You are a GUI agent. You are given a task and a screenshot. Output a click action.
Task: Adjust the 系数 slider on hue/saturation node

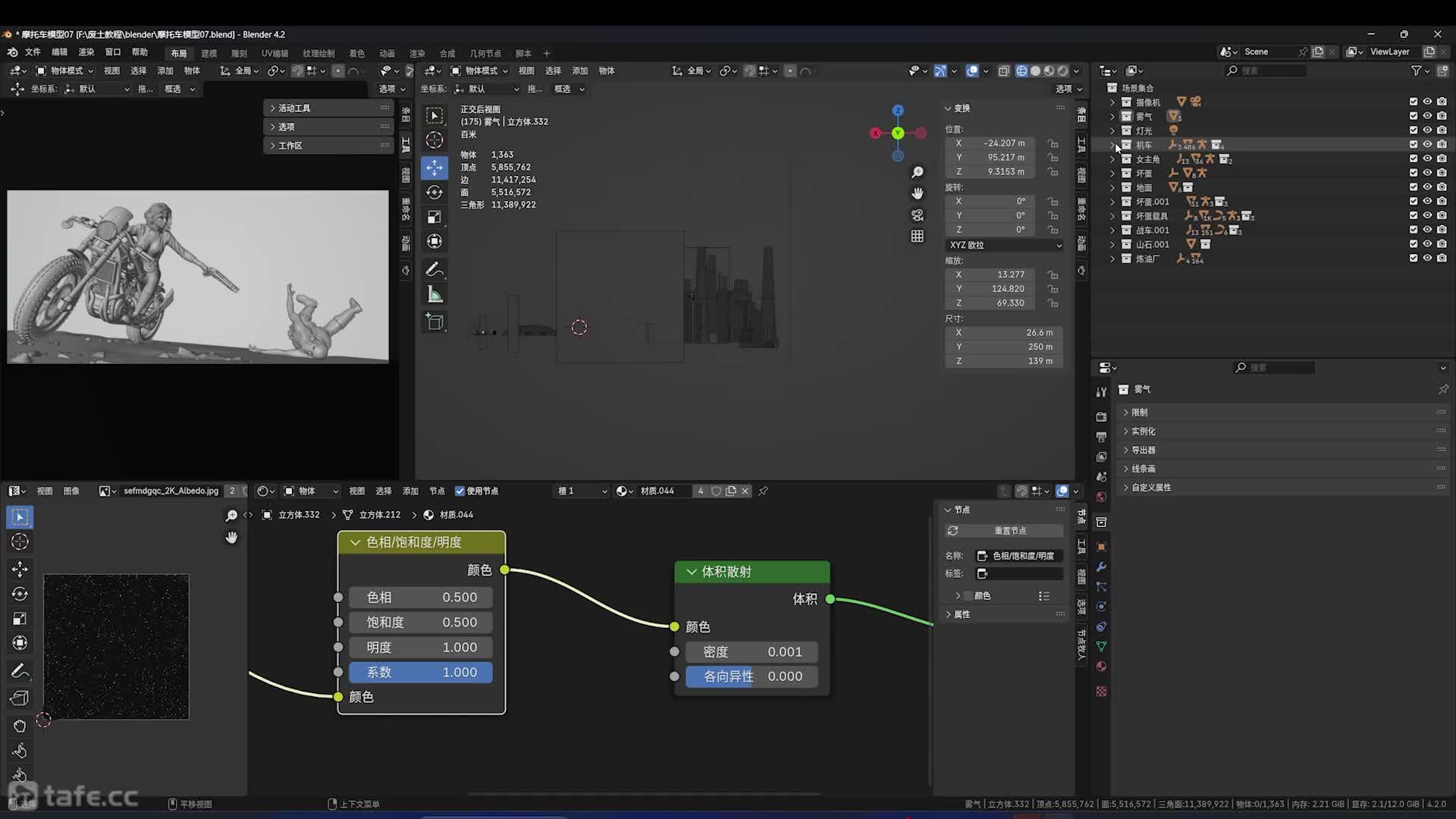click(x=421, y=673)
